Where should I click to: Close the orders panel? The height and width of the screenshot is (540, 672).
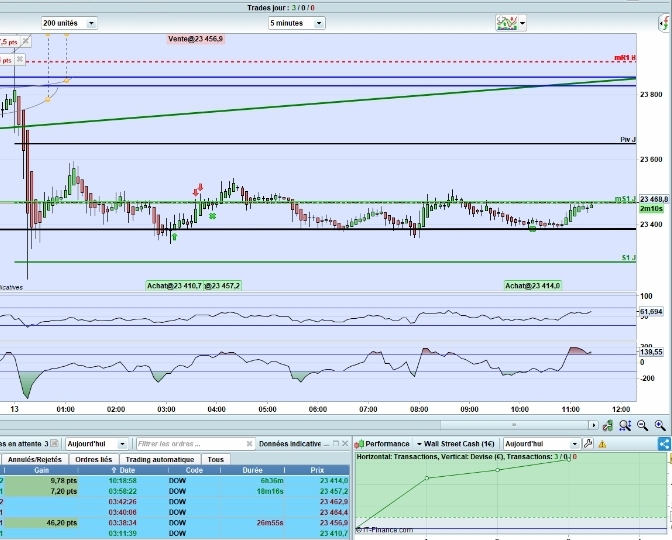point(345,444)
